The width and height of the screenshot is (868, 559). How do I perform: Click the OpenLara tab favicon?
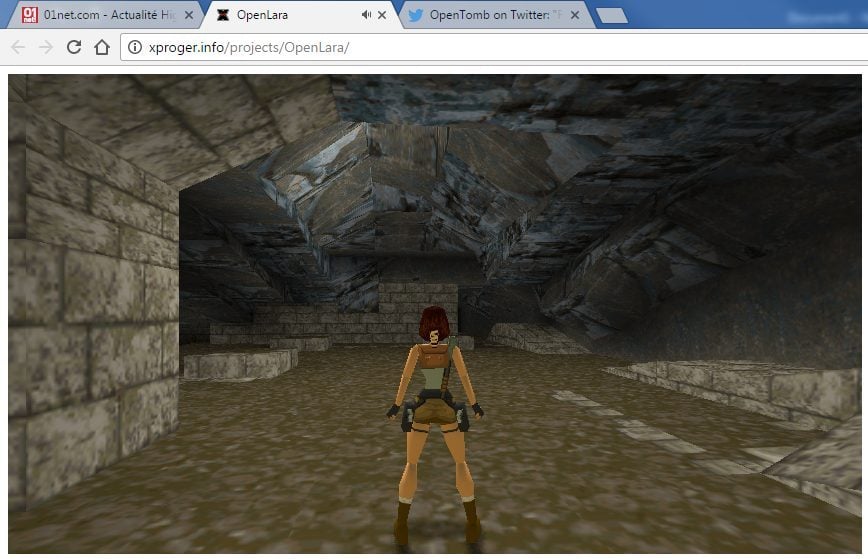pos(223,15)
